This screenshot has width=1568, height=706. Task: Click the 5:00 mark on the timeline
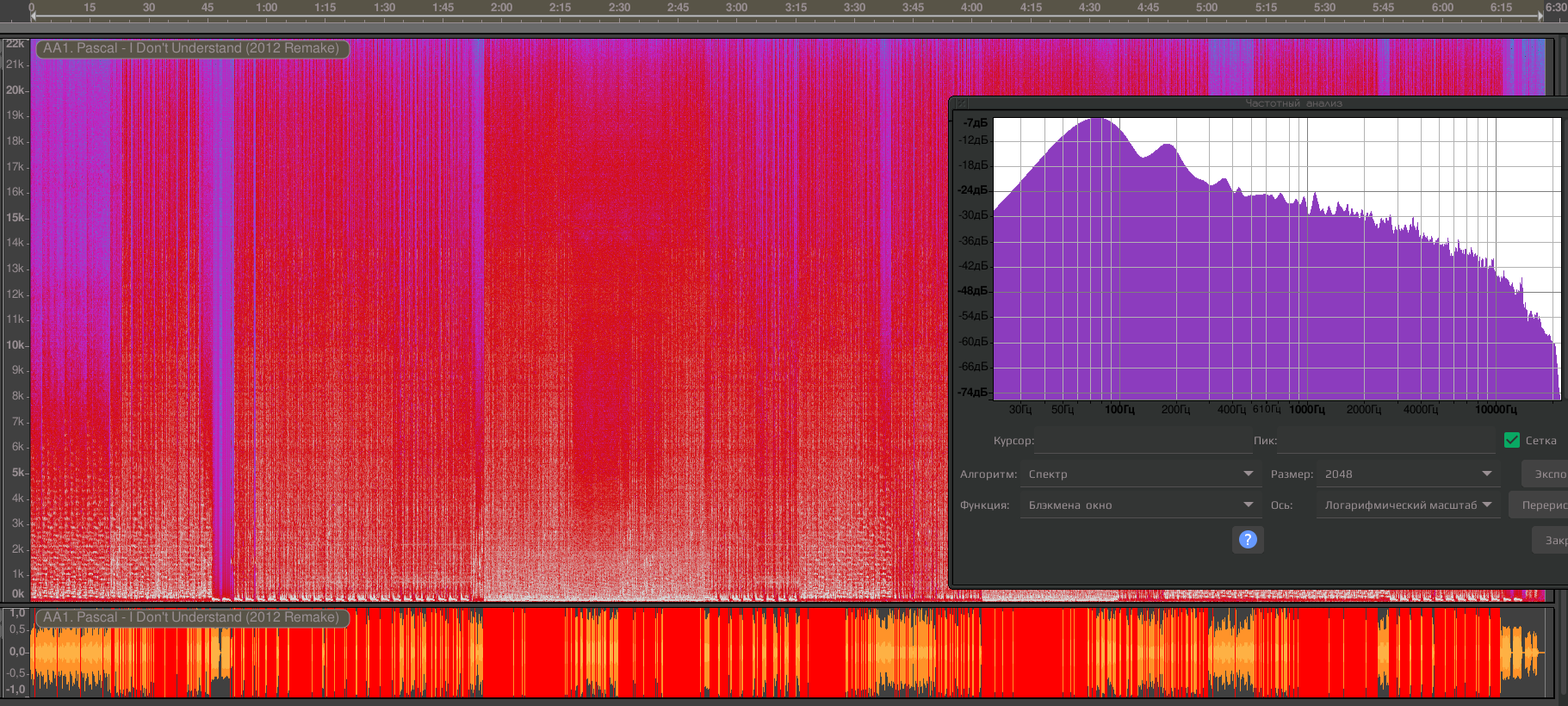1207,8
